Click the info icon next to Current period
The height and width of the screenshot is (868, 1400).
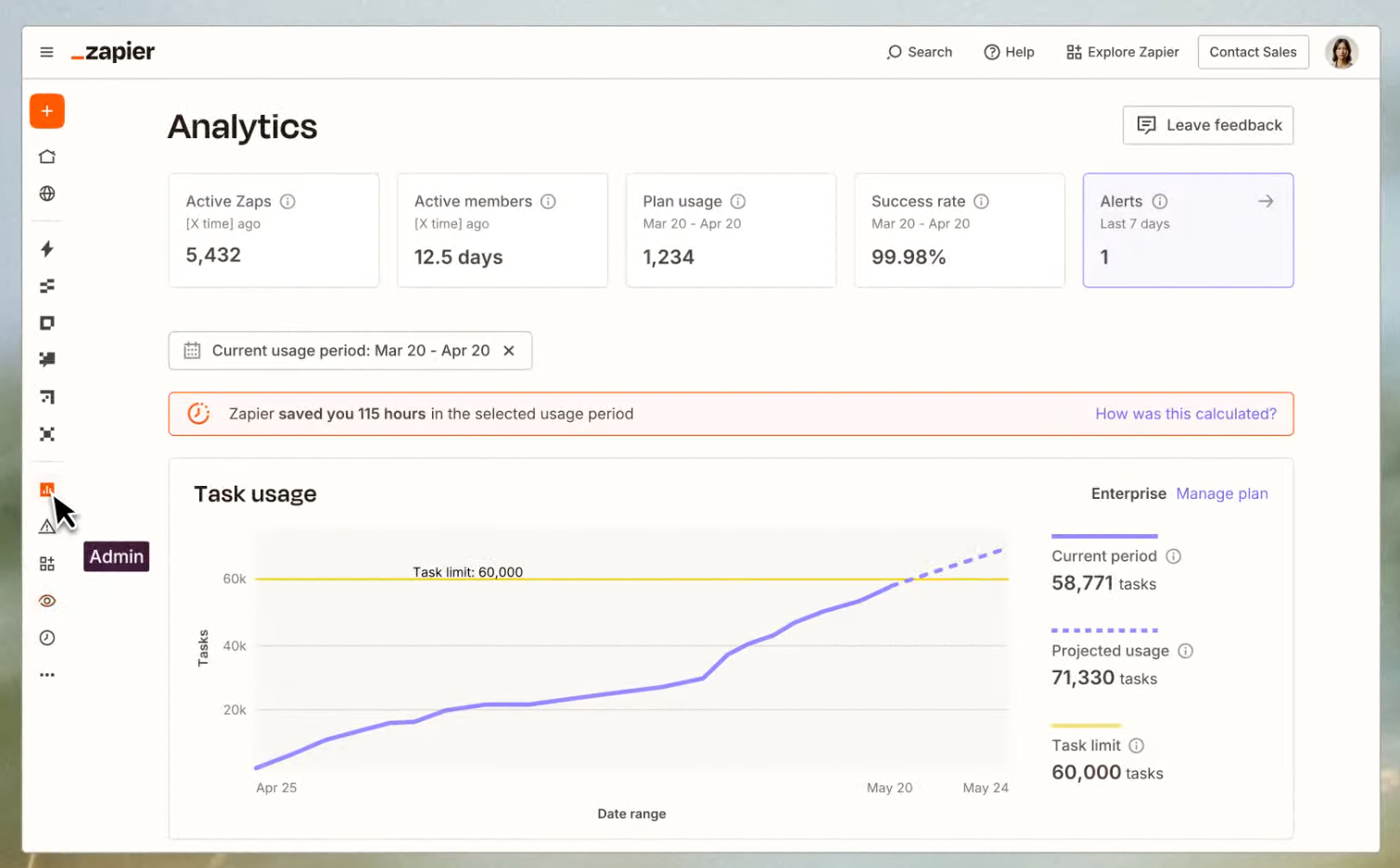tap(1174, 556)
